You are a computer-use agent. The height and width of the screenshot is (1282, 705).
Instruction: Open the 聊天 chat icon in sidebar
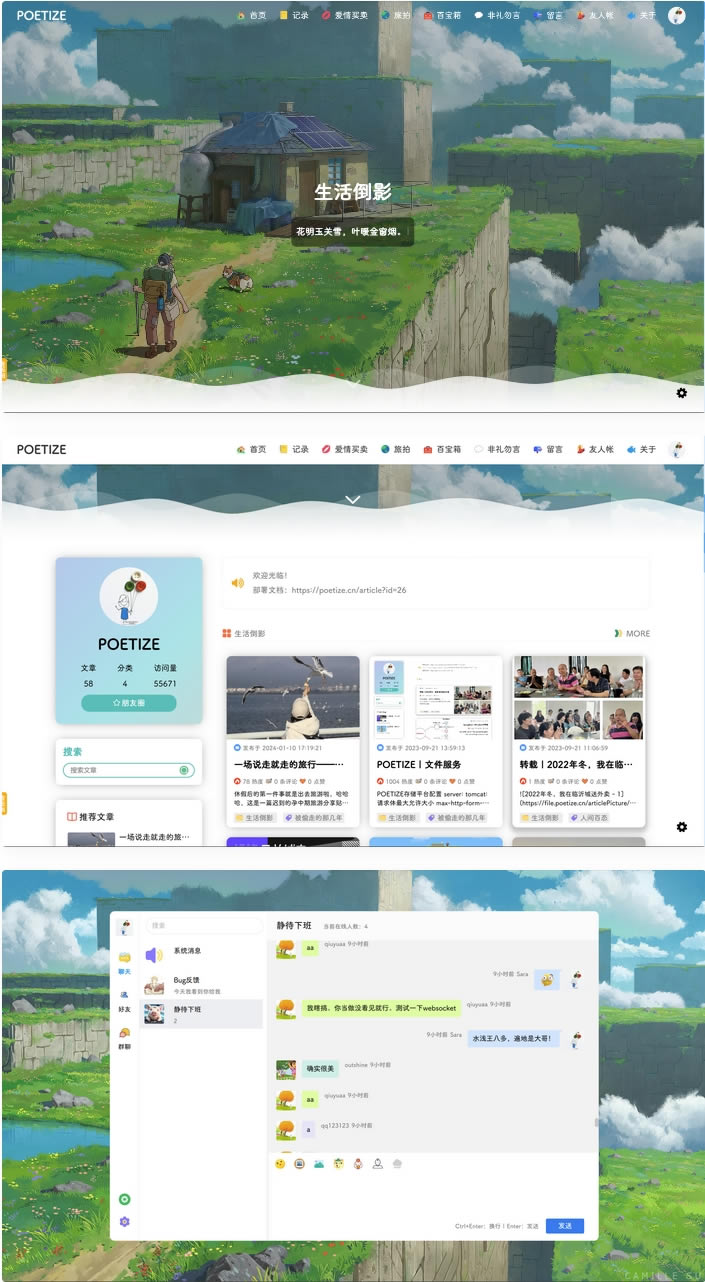[x=125, y=960]
